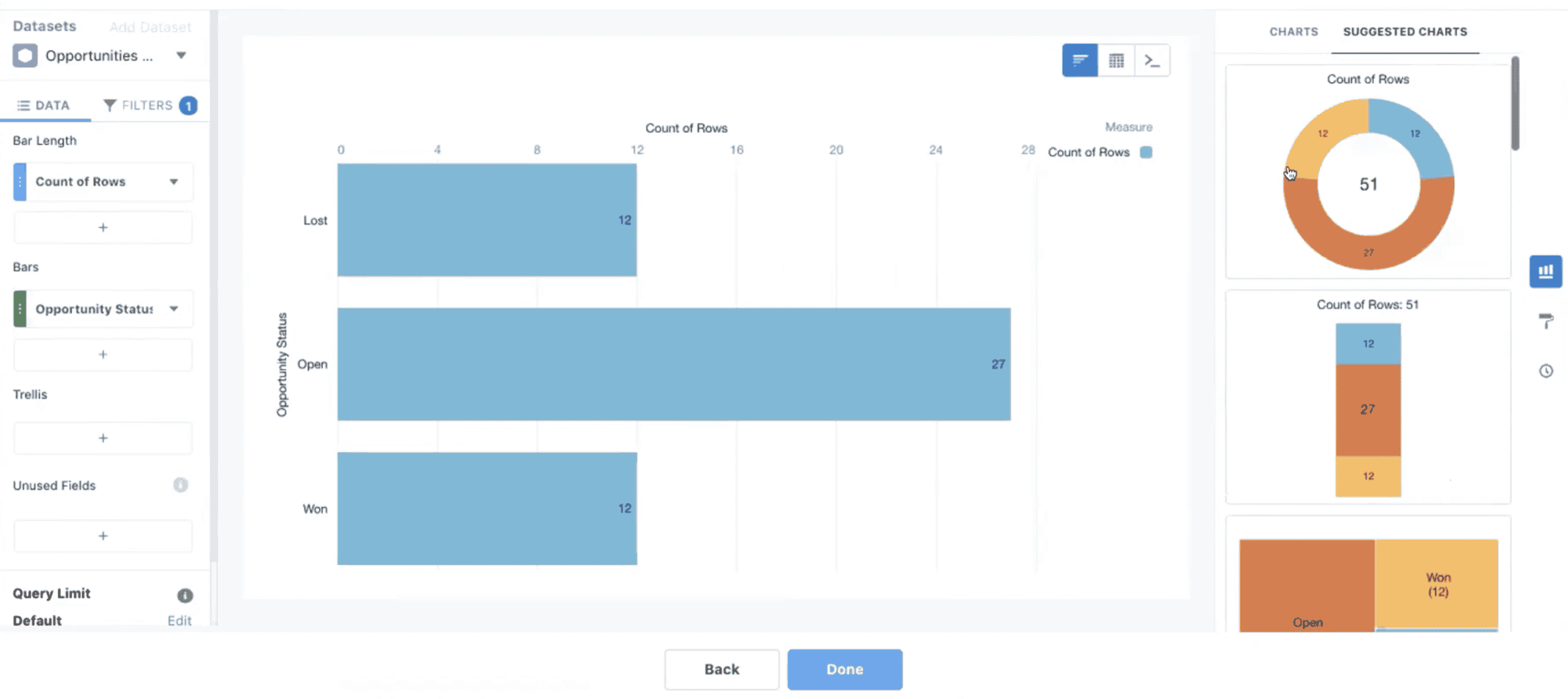Open the formatting paint roller icon
Screen dimensions: 1568x699
(x=1545, y=320)
